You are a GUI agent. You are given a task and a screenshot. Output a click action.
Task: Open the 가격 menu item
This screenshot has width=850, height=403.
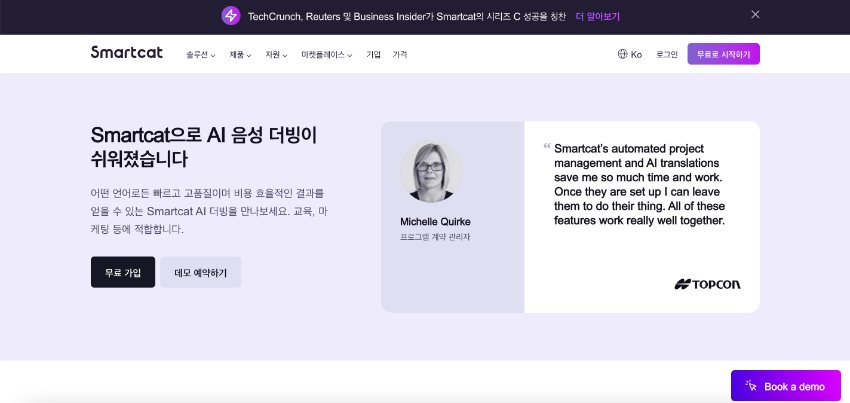[x=400, y=55]
